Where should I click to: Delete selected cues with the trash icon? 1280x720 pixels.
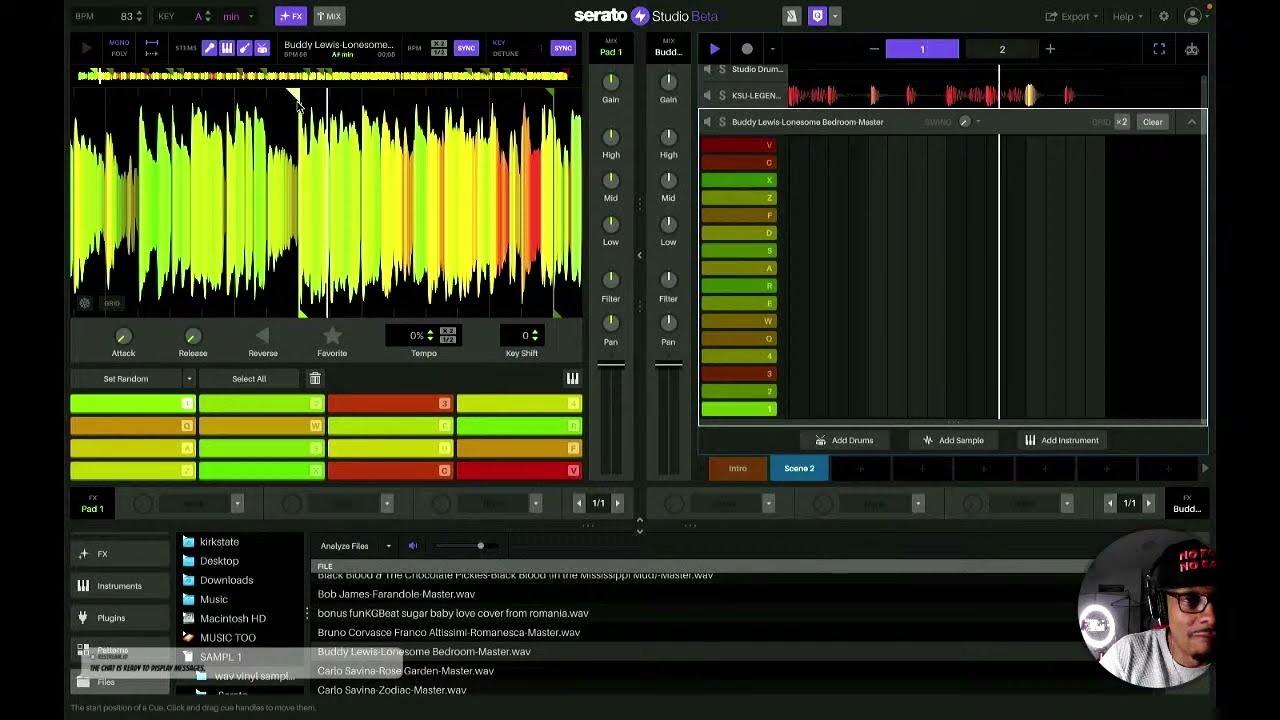(x=315, y=379)
